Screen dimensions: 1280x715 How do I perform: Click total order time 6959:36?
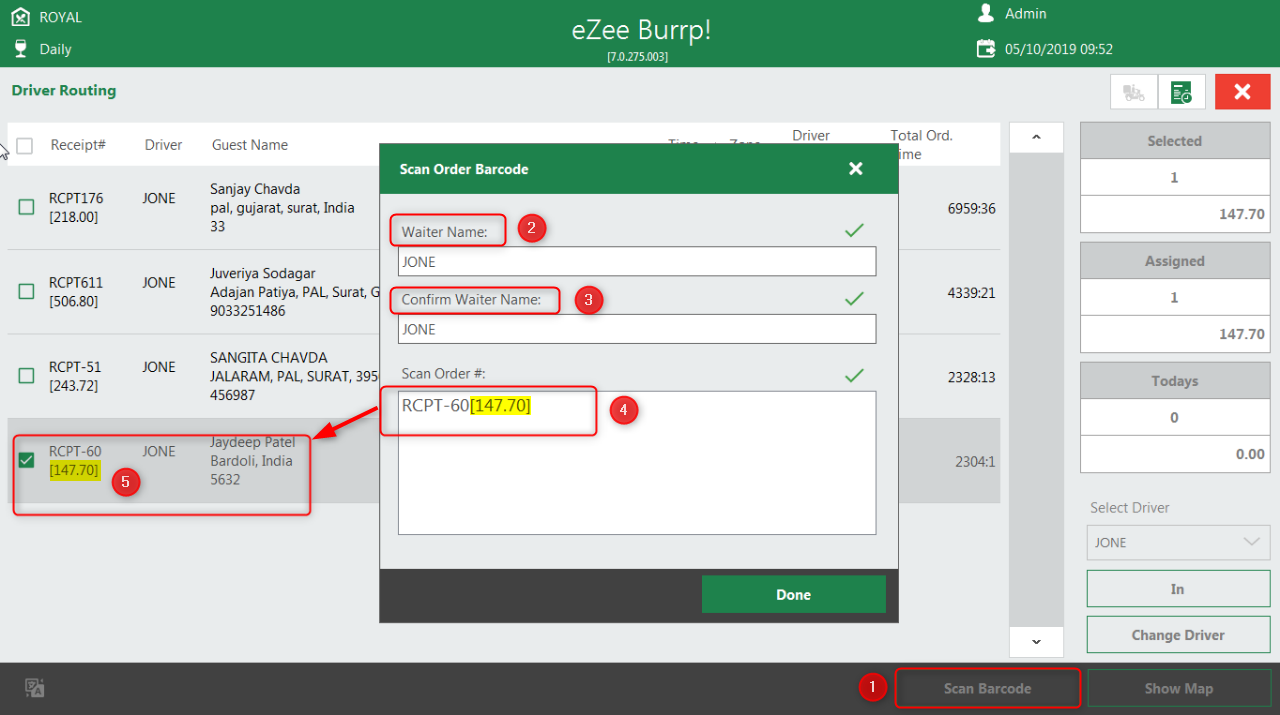click(972, 209)
